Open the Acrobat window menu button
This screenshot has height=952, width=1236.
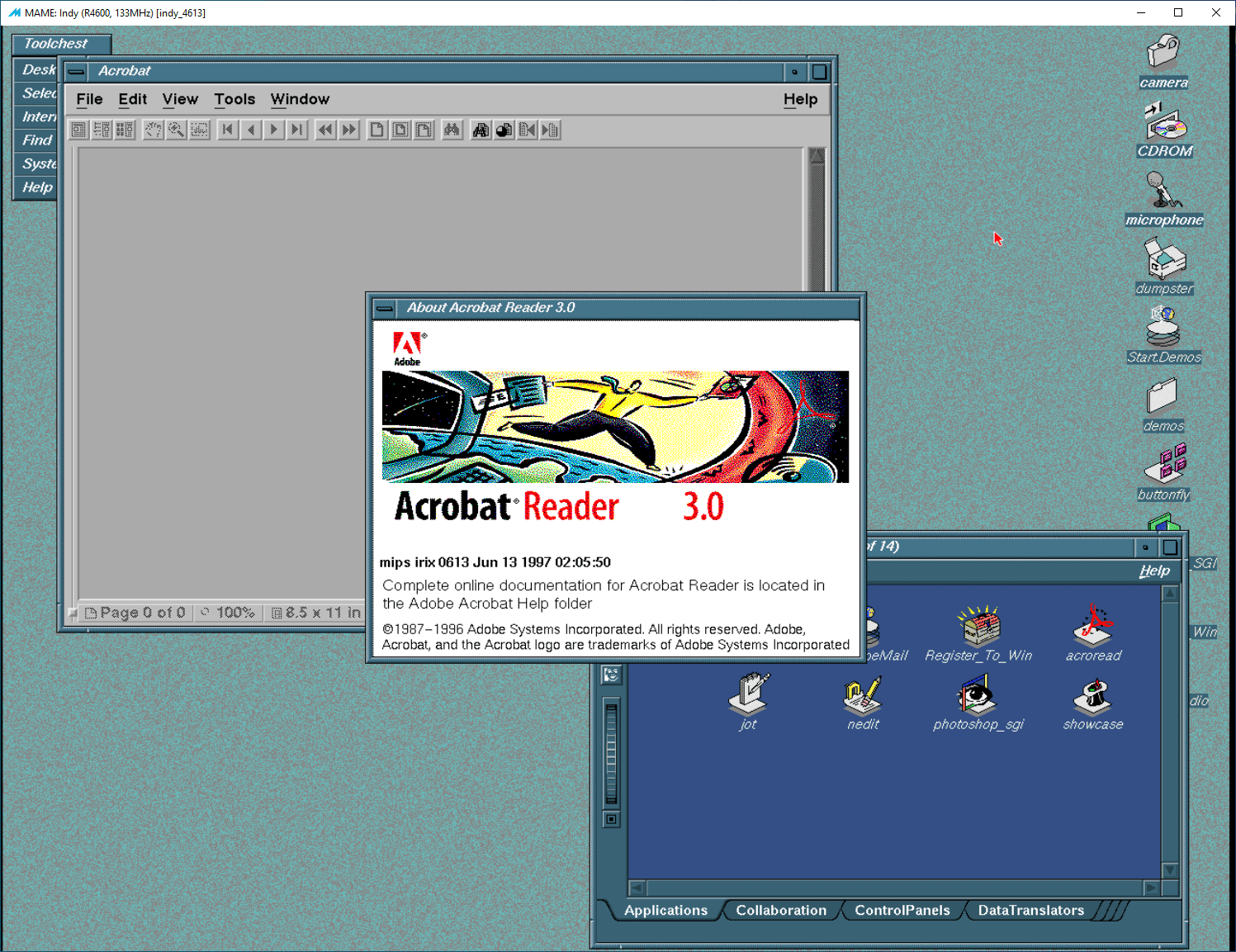tap(76, 72)
